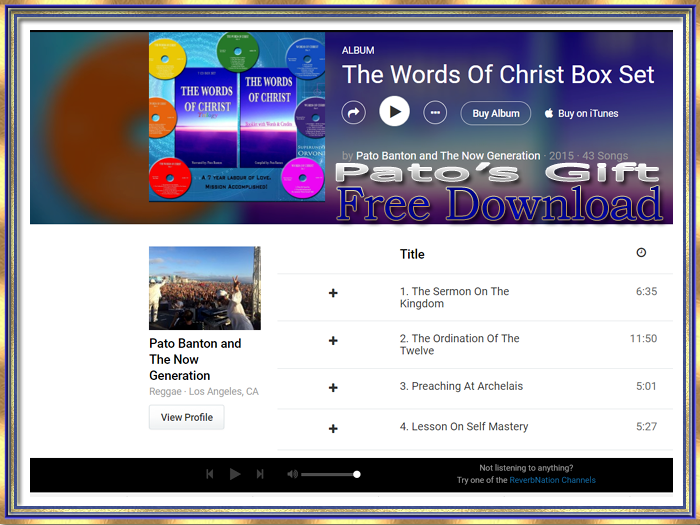Open the more options ellipsis menu

tap(435, 112)
